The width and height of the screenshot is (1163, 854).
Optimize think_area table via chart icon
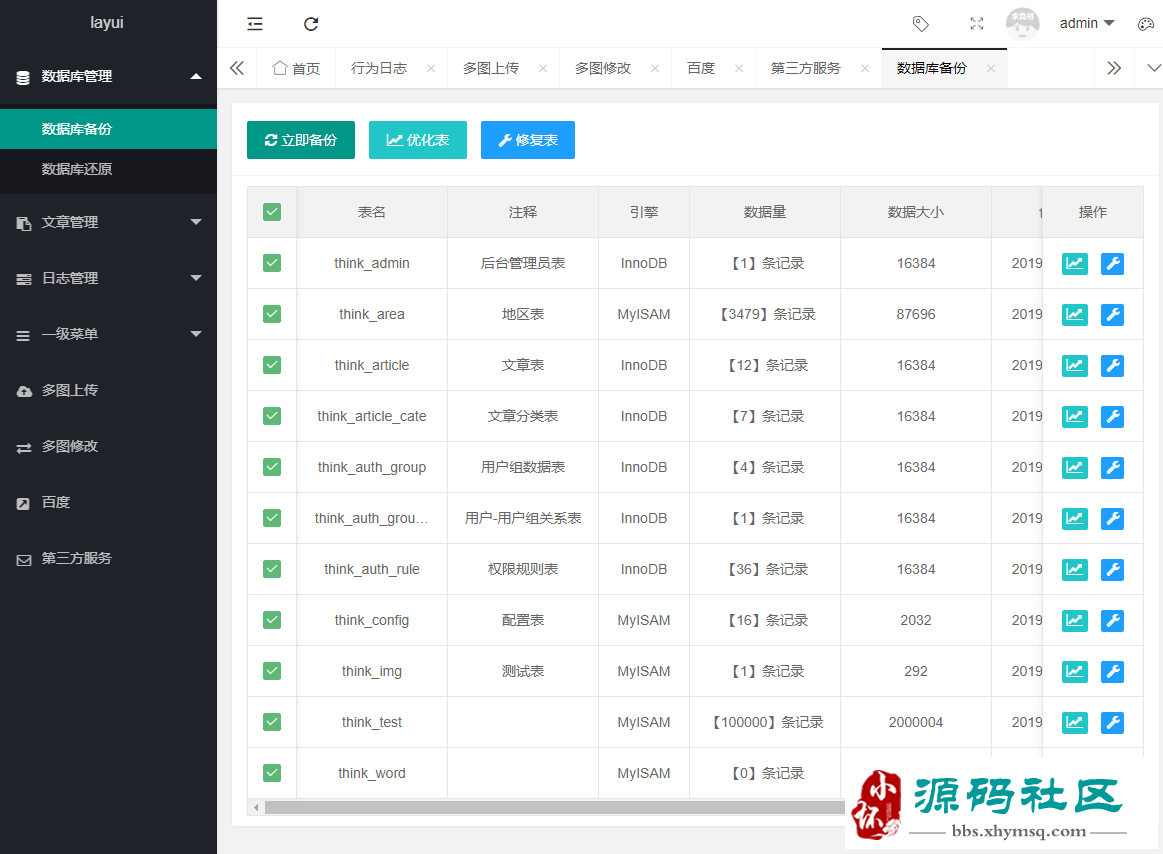click(1075, 315)
